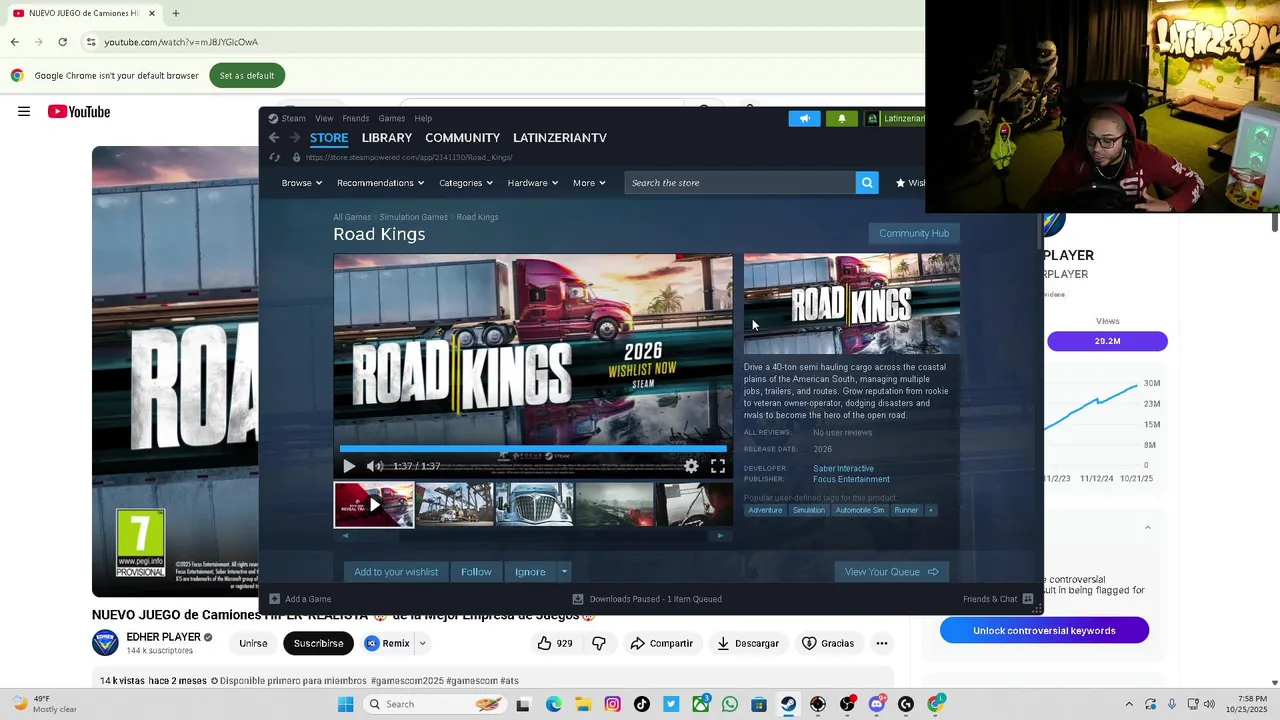Go back in Chrome browser

(x=14, y=42)
